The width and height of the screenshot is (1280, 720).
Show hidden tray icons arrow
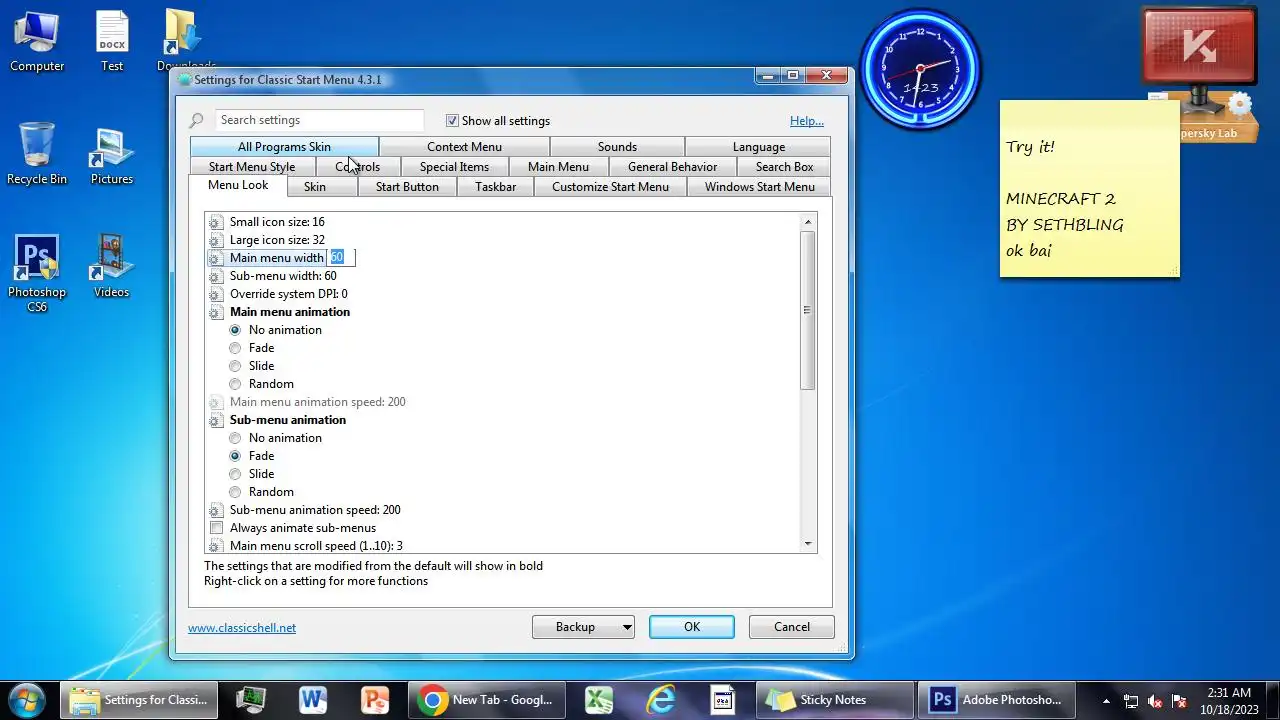1106,701
